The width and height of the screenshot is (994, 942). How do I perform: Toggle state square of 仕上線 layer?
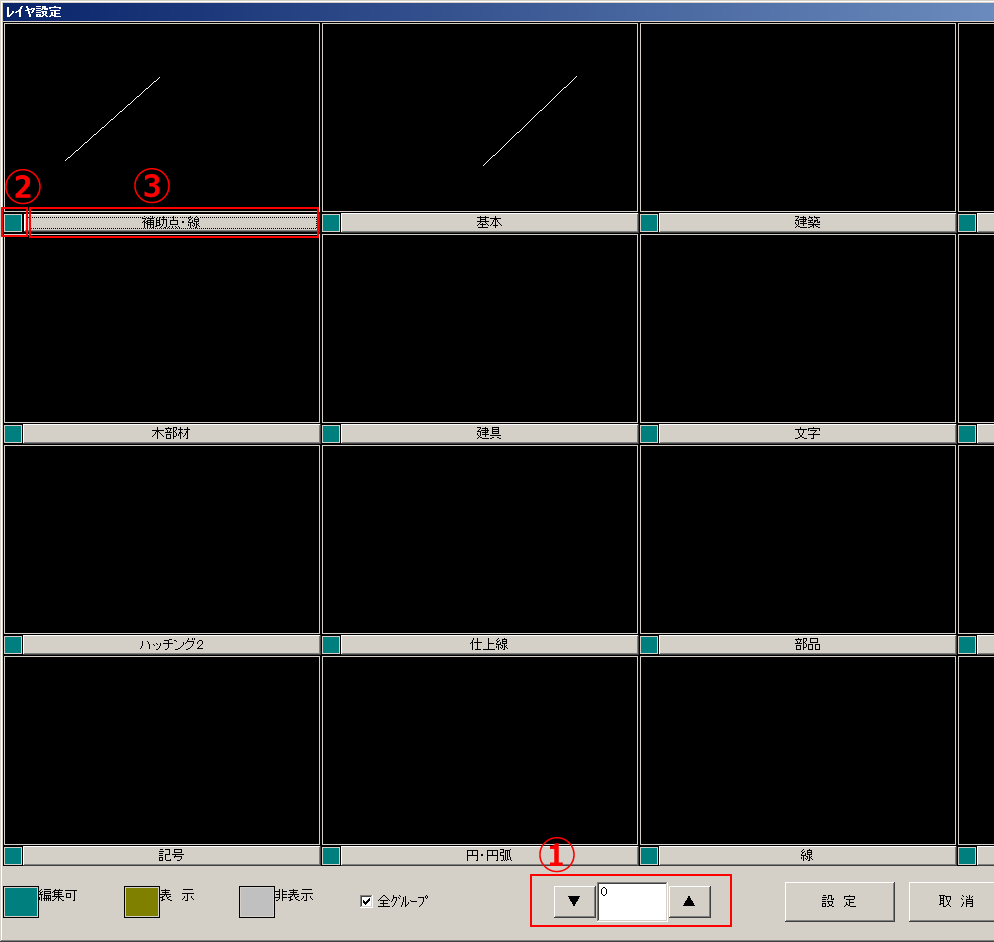point(332,645)
